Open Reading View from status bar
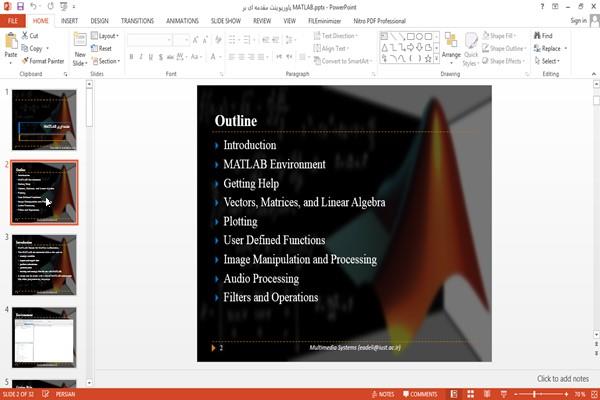The image size is (600, 400). point(487,394)
